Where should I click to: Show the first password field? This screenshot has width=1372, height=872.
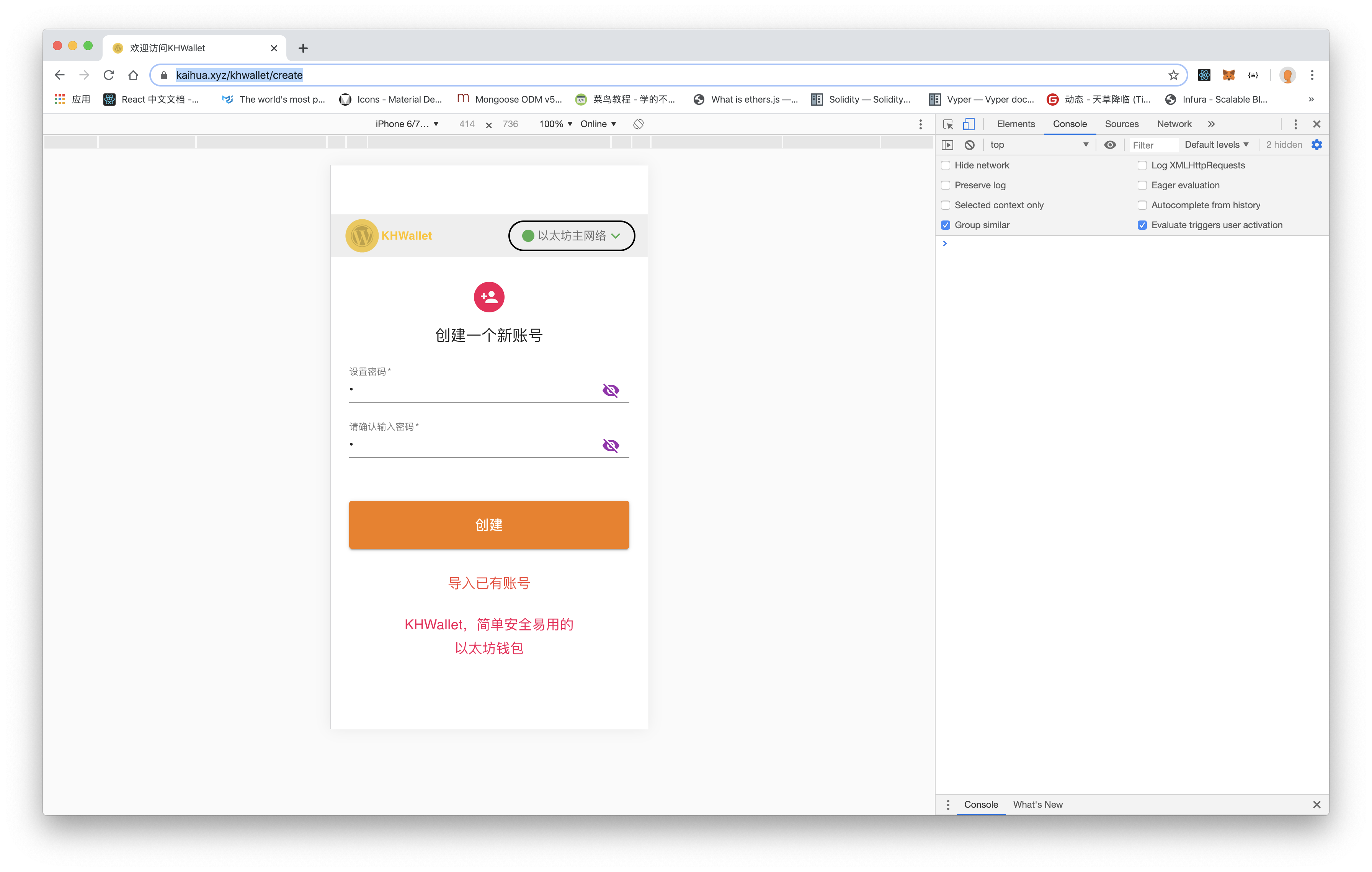[x=610, y=390]
